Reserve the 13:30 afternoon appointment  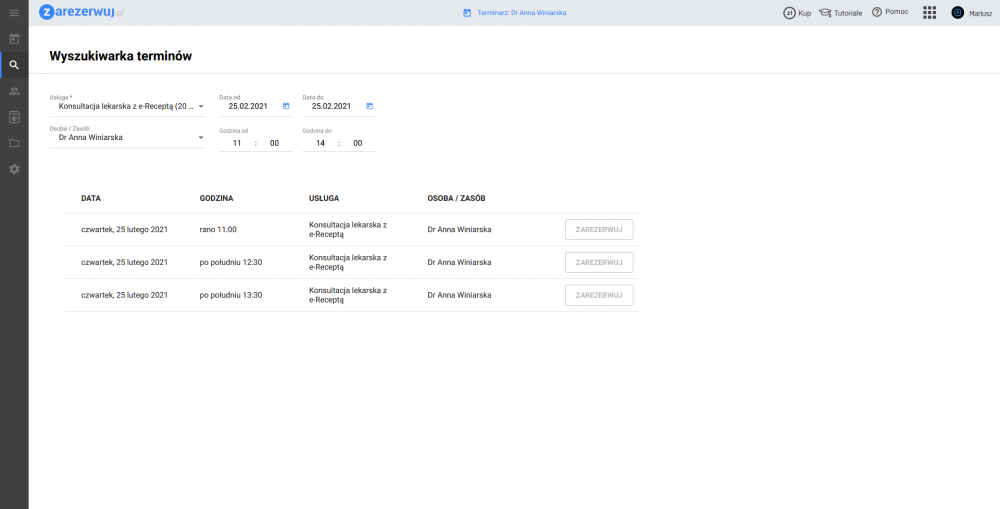599,295
